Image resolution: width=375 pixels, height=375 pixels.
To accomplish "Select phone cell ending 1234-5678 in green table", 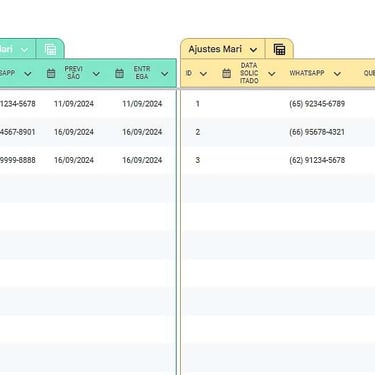I will [17, 104].
